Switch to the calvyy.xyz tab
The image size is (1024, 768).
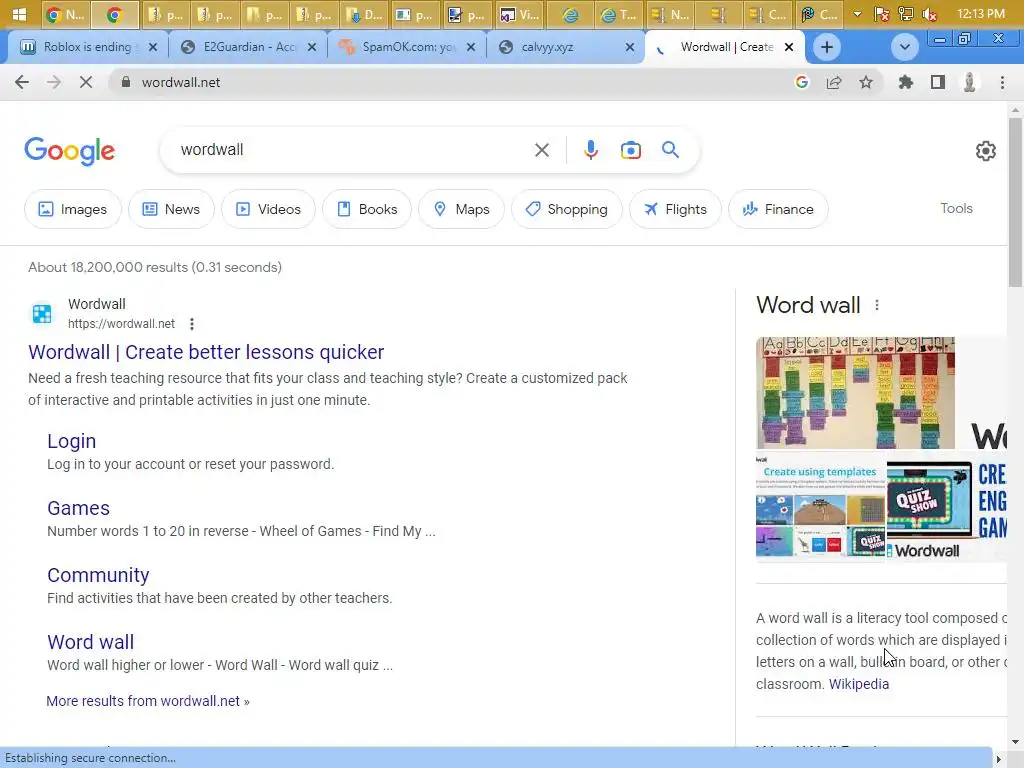pyautogui.click(x=567, y=47)
